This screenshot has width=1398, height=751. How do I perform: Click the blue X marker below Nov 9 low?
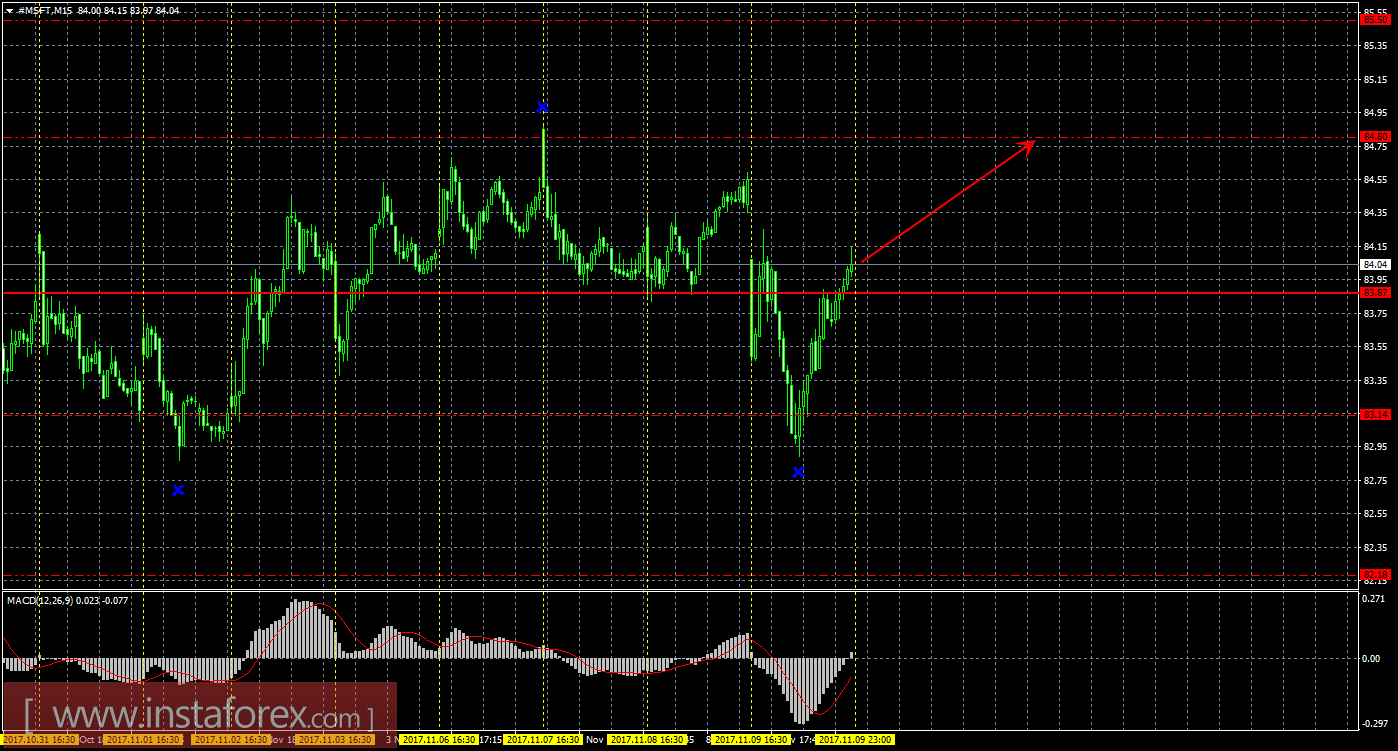(x=798, y=471)
